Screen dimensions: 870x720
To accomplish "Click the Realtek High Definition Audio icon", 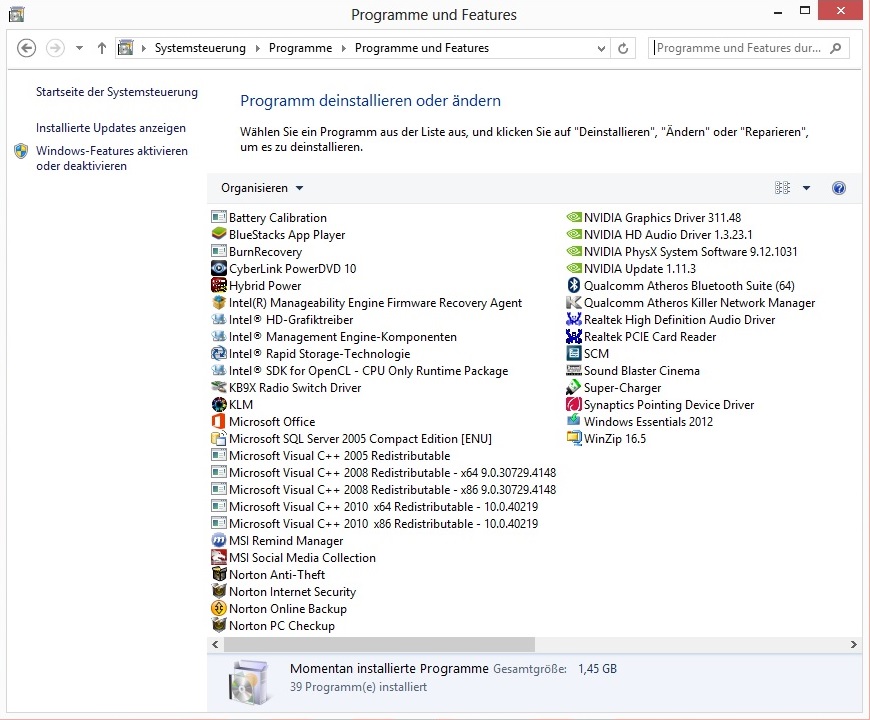I will [574, 320].
